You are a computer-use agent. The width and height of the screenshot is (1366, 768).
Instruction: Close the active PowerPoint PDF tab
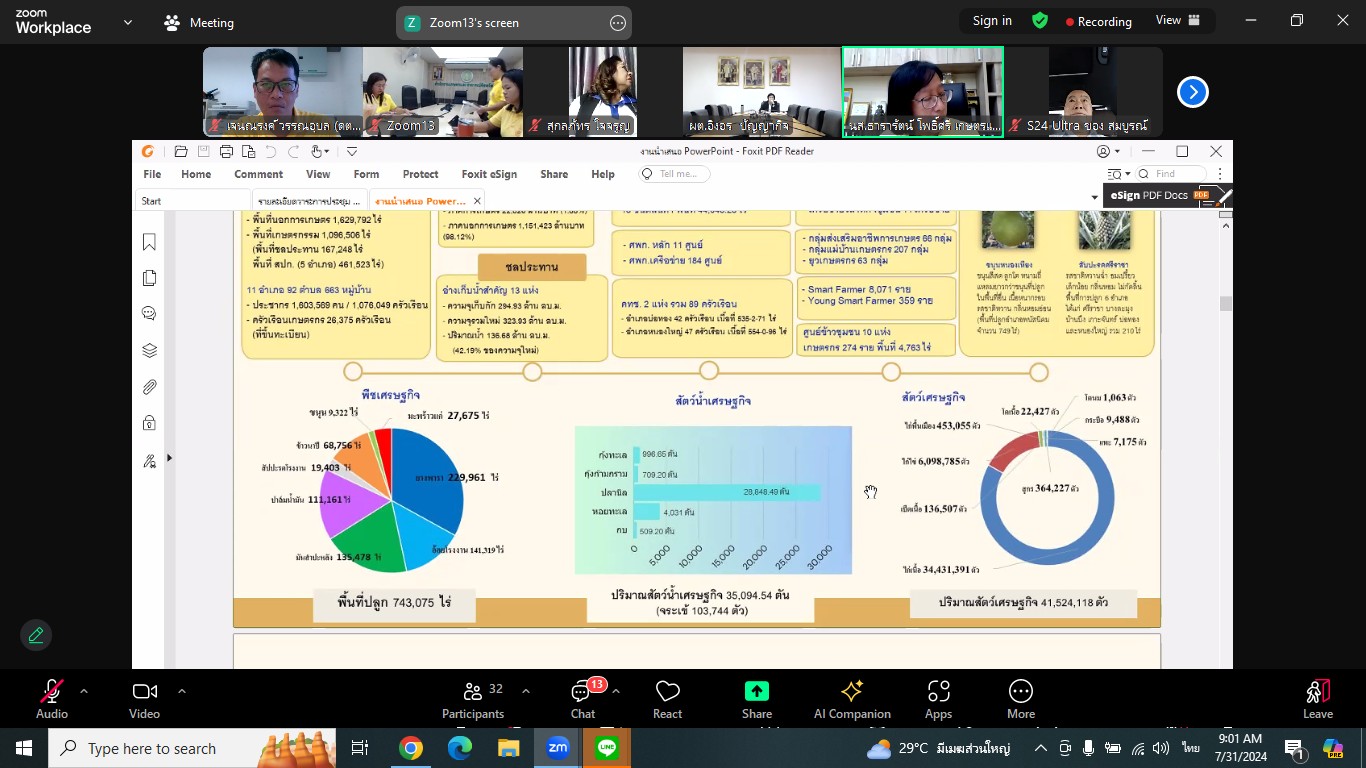(x=478, y=201)
